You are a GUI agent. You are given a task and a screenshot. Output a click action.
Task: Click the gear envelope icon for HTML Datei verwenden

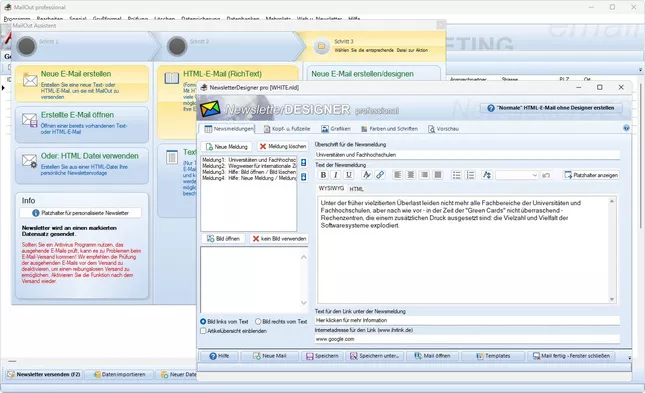coord(30,161)
